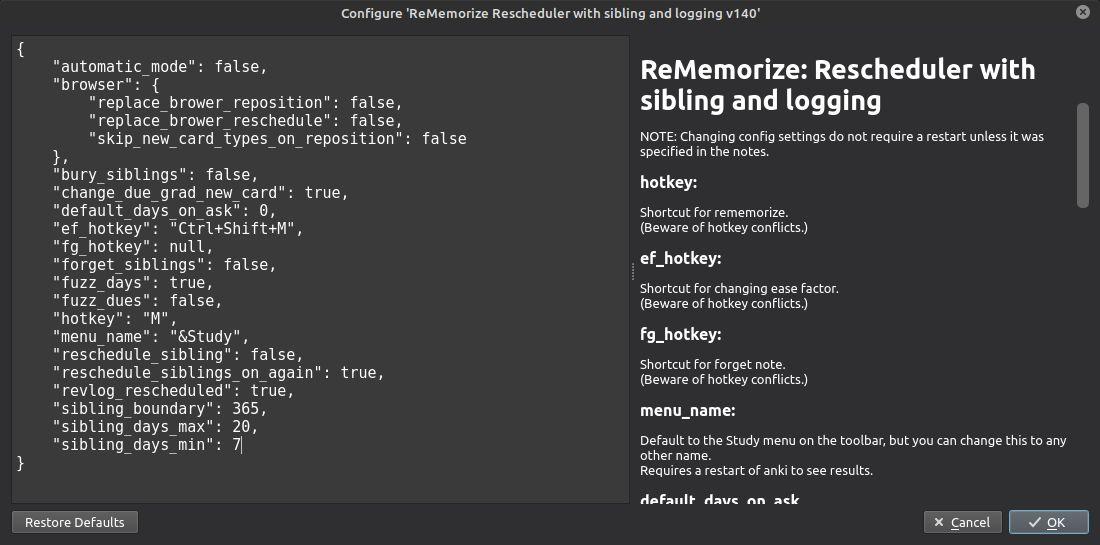This screenshot has height=545, width=1100.
Task: Click the Cancel button
Action: 962,522
